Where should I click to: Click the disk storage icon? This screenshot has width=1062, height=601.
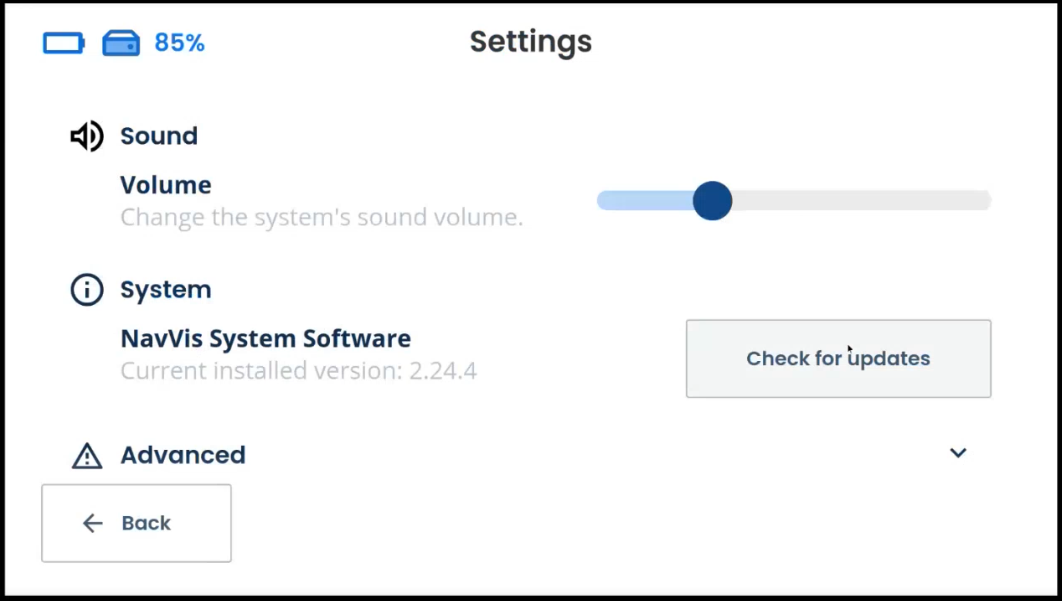121,43
